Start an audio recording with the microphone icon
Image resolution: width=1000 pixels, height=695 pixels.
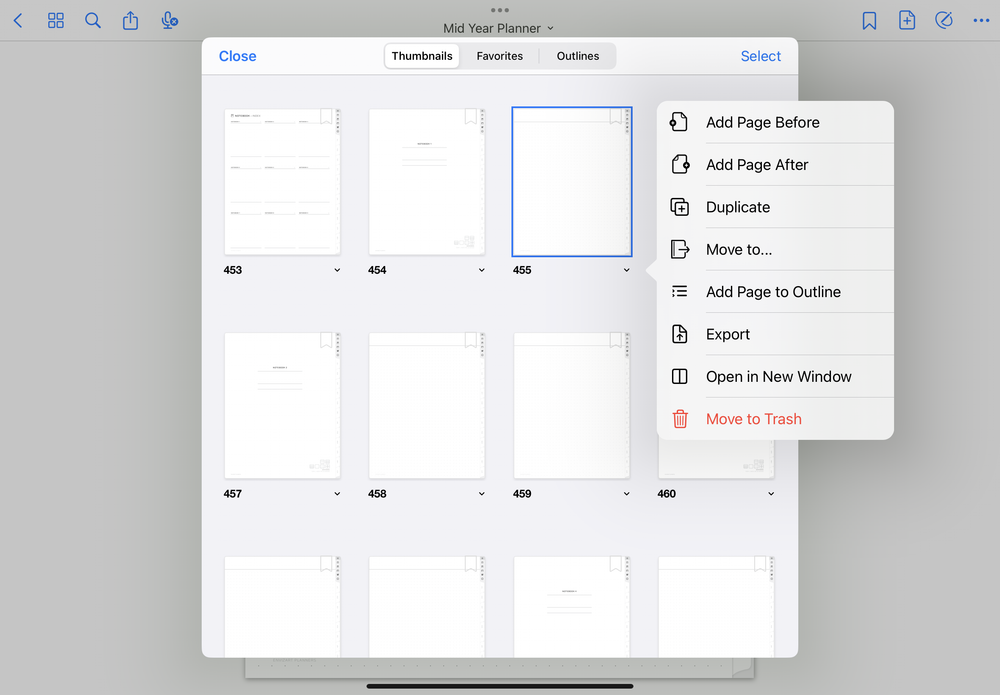(x=169, y=20)
